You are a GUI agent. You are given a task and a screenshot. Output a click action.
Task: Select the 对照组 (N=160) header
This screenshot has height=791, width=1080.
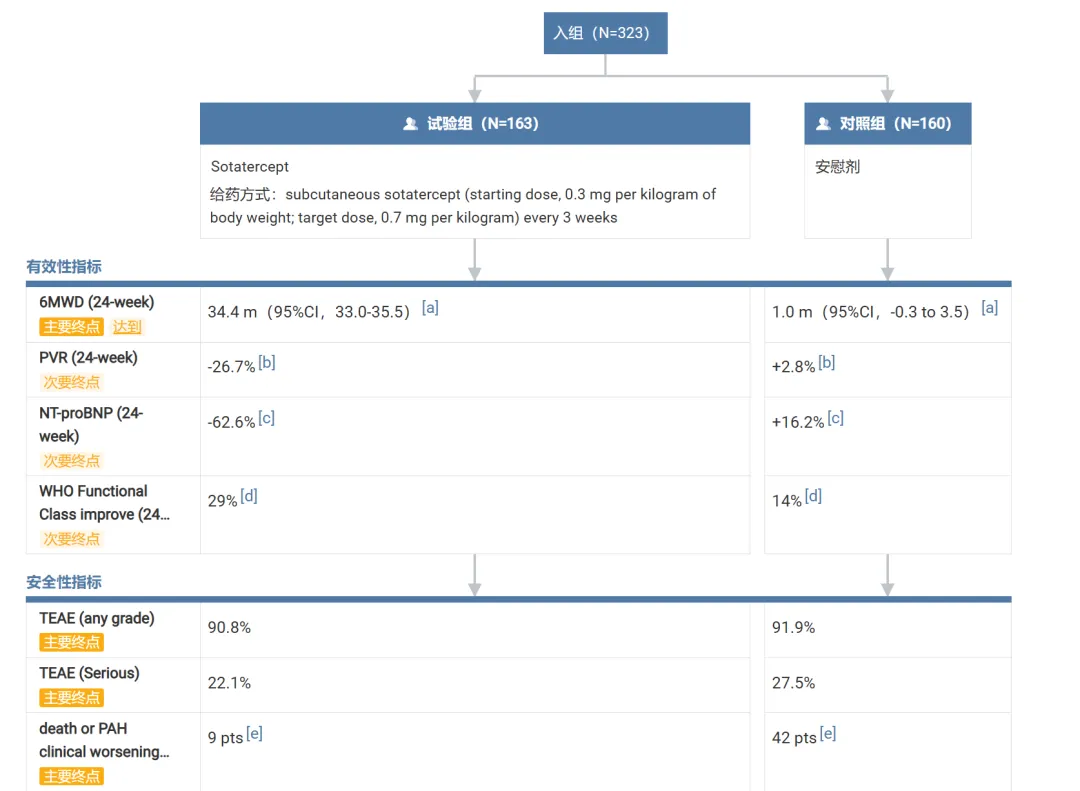coord(895,124)
